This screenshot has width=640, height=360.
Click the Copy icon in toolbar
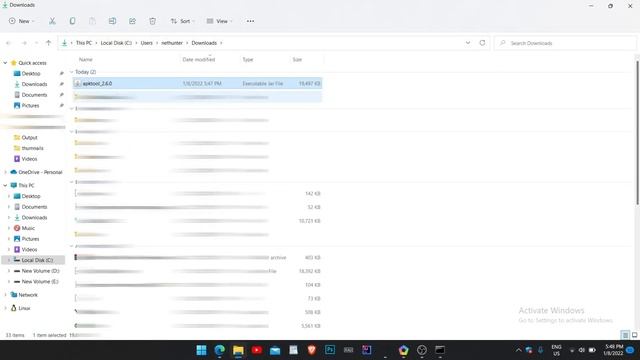point(72,21)
